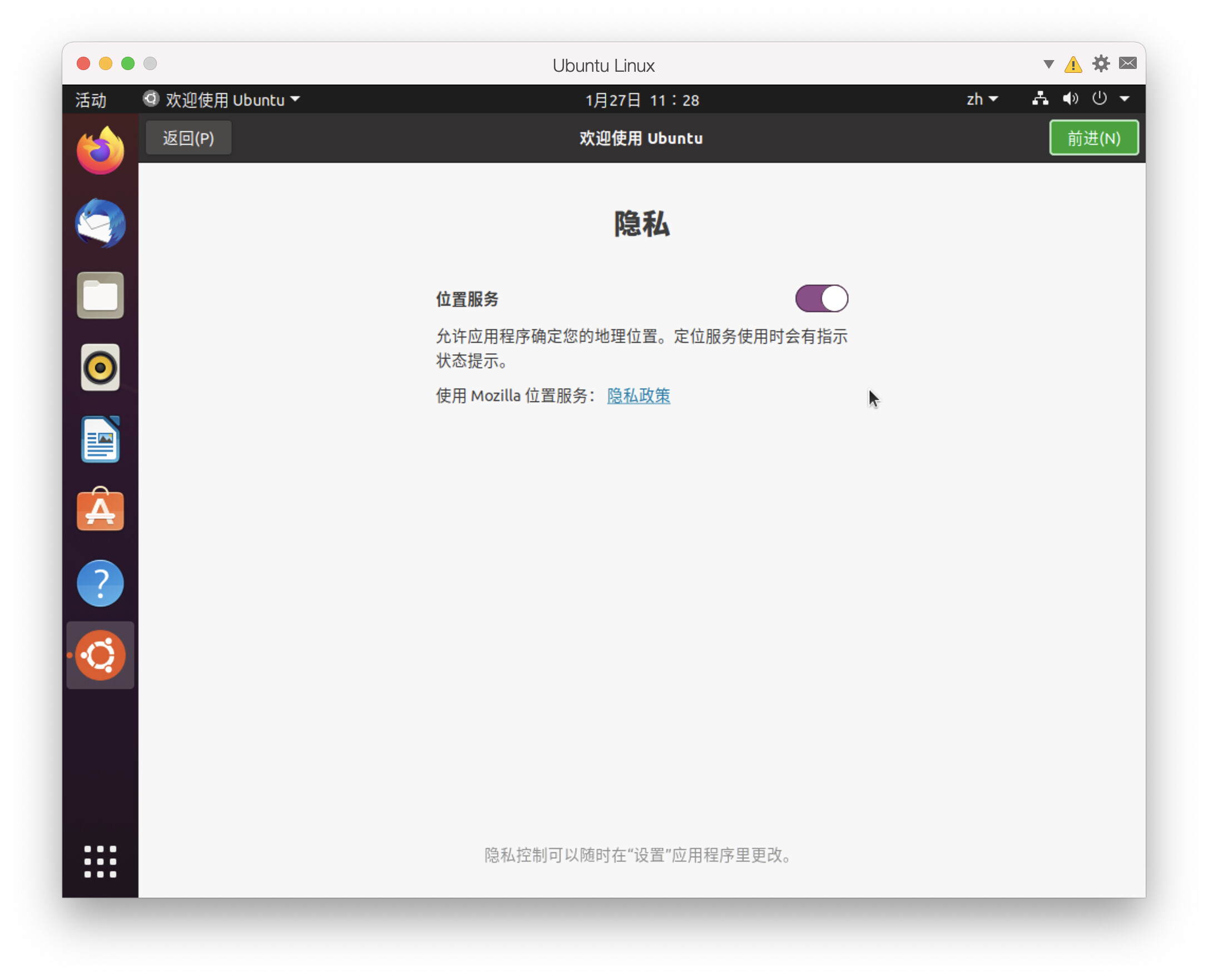The width and height of the screenshot is (1208, 980).
Task: Open Ubuntu Software store icon
Action: click(x=100, y=511)
